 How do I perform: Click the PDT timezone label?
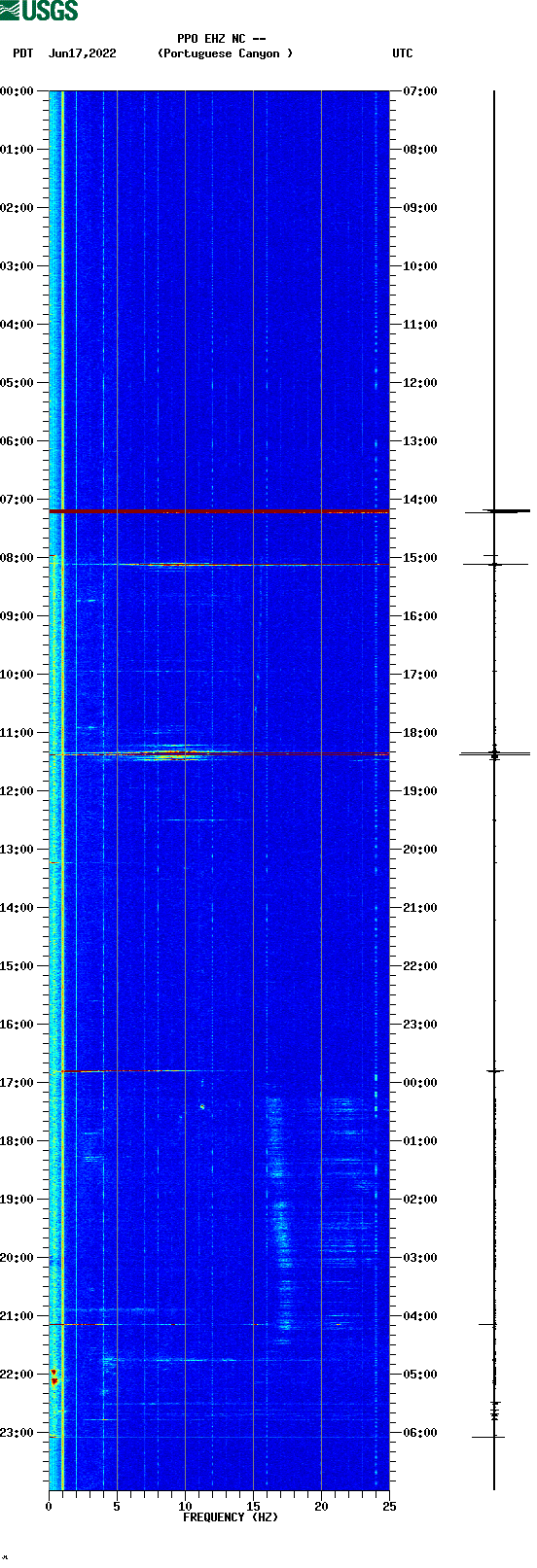tap(22, 53)
